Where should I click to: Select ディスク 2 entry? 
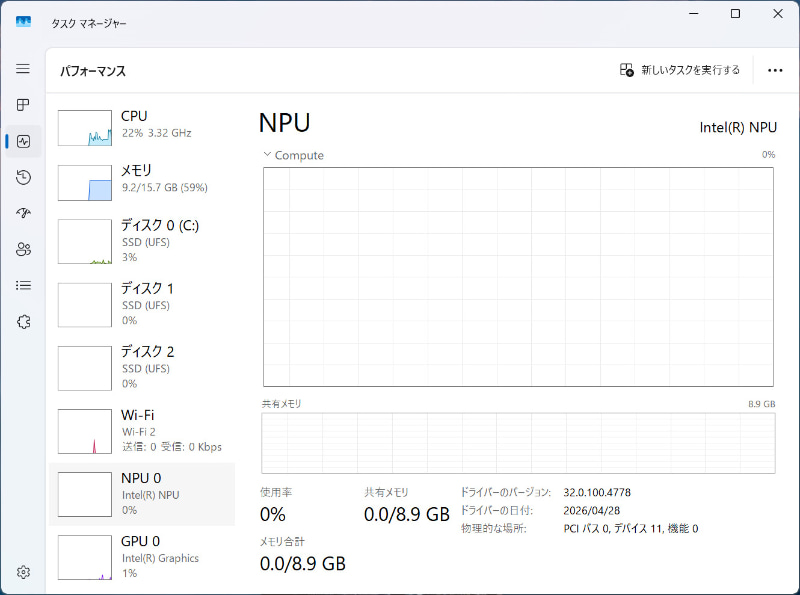(142, 368)
